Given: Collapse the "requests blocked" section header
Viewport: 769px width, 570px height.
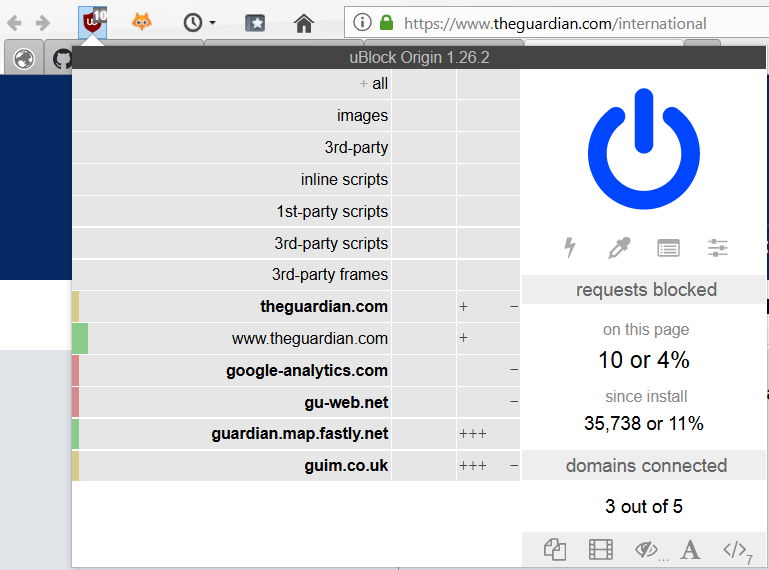Looking at the screenshot, I should tap(644, 289).
